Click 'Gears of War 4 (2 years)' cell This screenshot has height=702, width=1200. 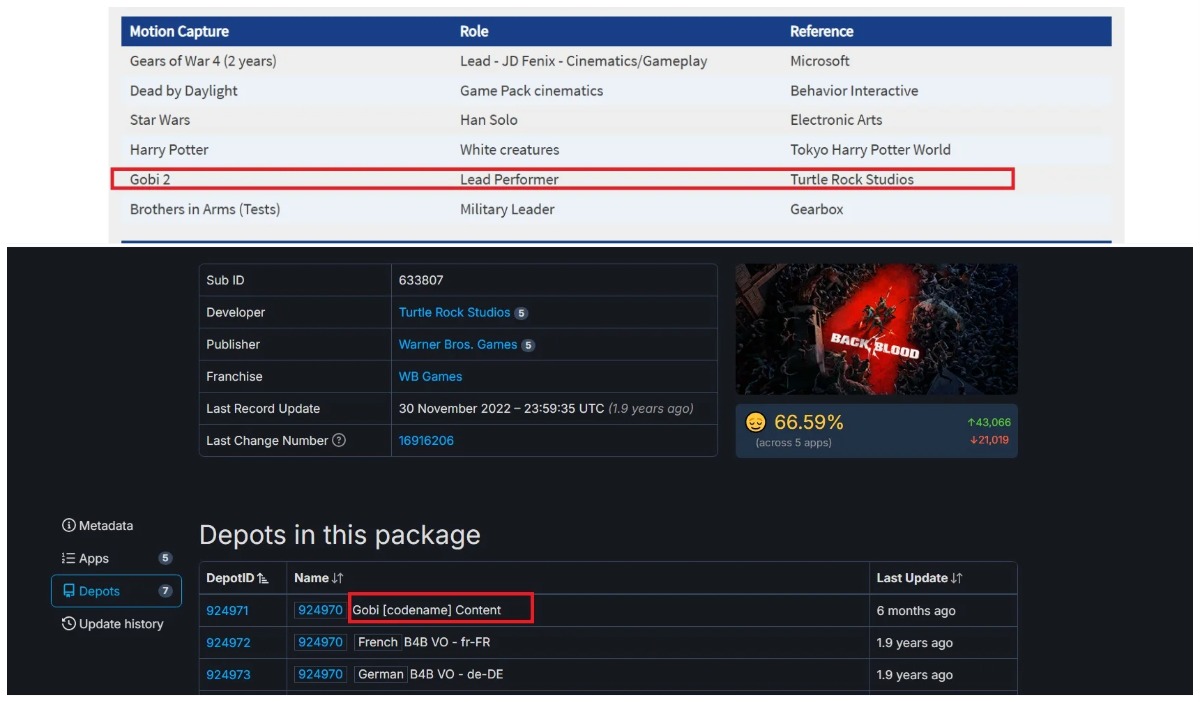click(x=203, y=61)
